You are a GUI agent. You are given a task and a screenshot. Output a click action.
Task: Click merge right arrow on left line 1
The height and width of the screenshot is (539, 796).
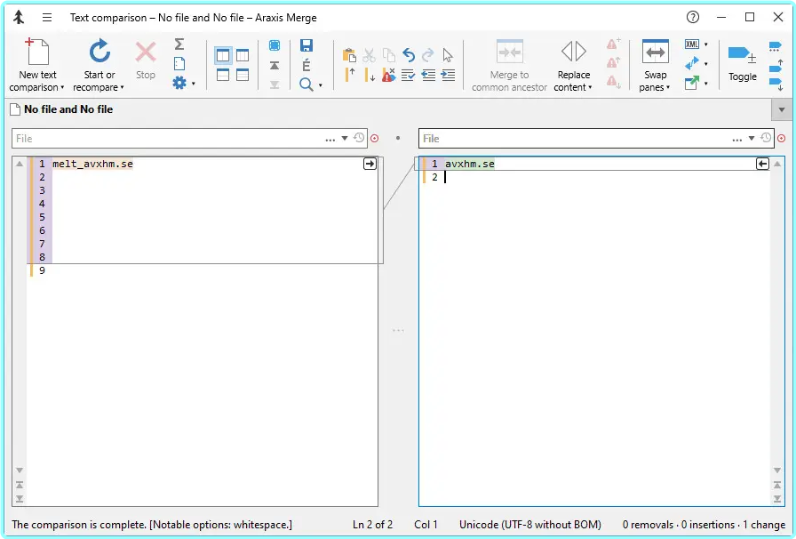pos(370,163)
